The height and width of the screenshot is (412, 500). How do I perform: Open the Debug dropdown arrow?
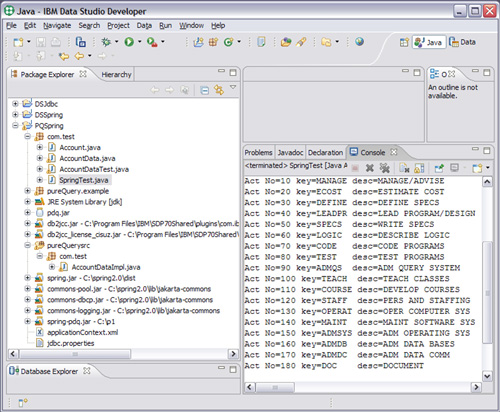pos(116,42)
